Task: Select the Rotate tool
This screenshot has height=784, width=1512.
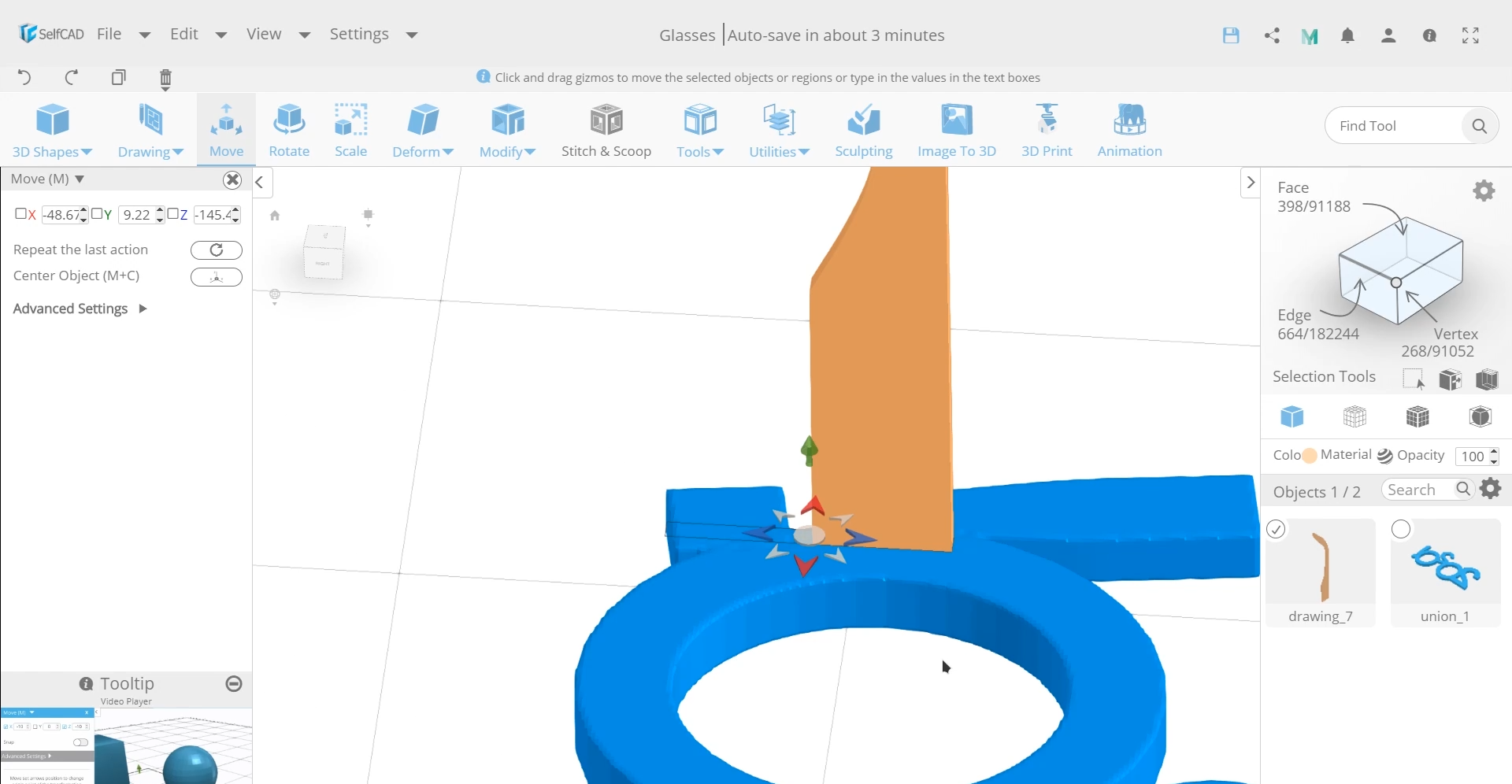Action: (x=289, y=130)
